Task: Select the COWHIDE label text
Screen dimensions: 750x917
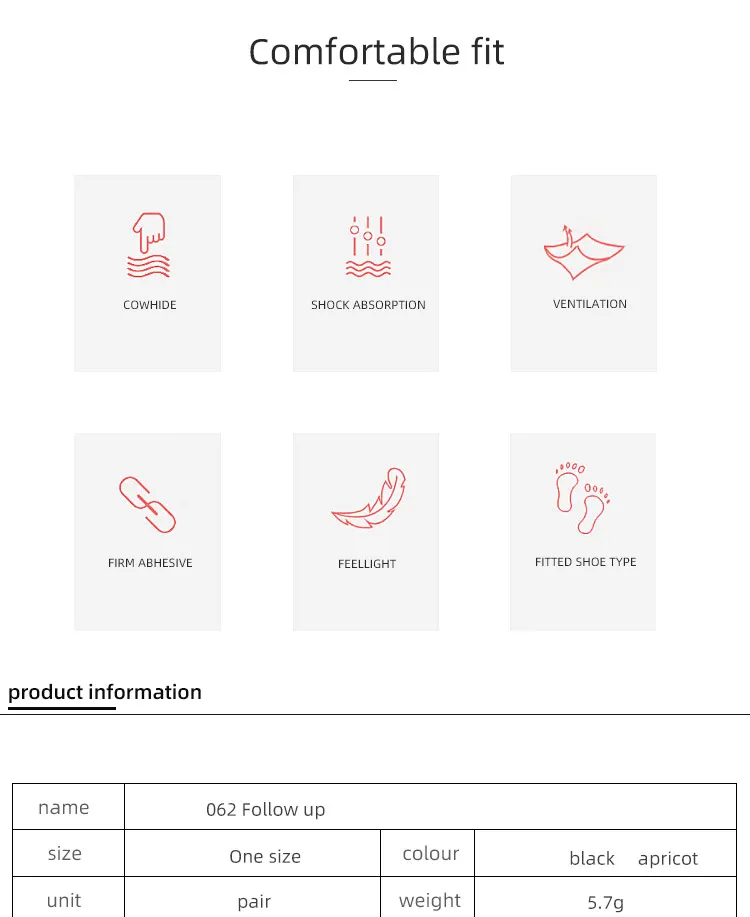Action: (150, 305)
